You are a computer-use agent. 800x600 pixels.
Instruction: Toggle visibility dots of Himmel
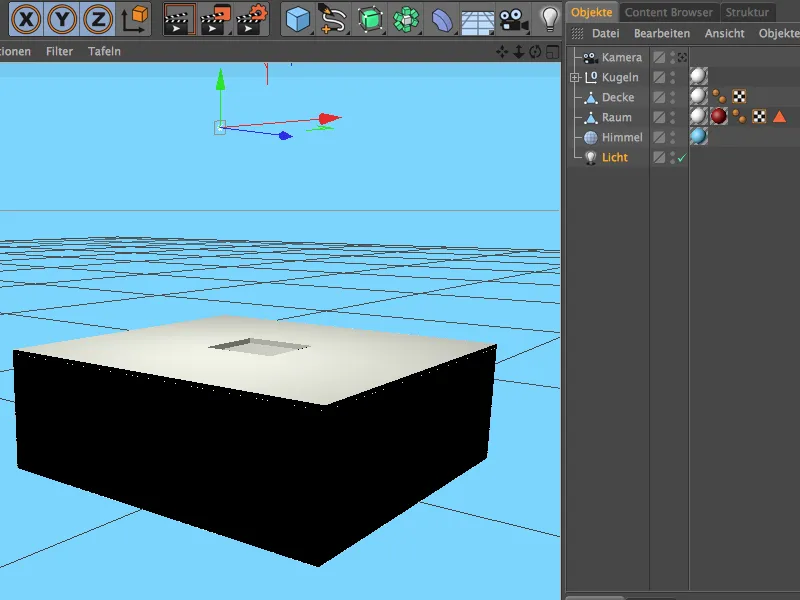672,137
